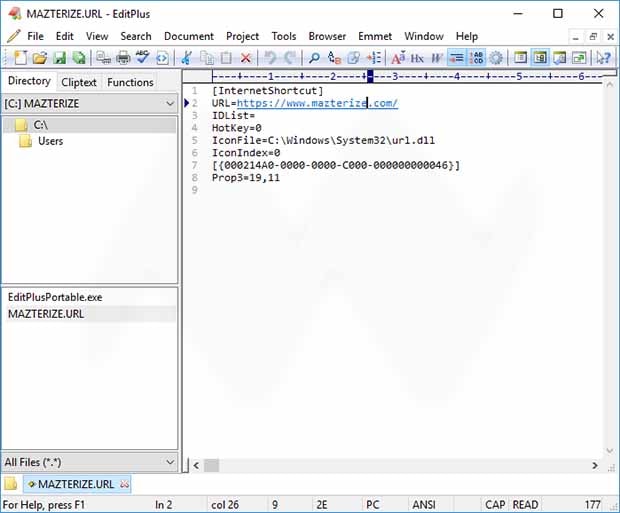The width and height of the screenshot is (620, 513).
Task: Click the View in Browser icon
Action: click(162, 58)
